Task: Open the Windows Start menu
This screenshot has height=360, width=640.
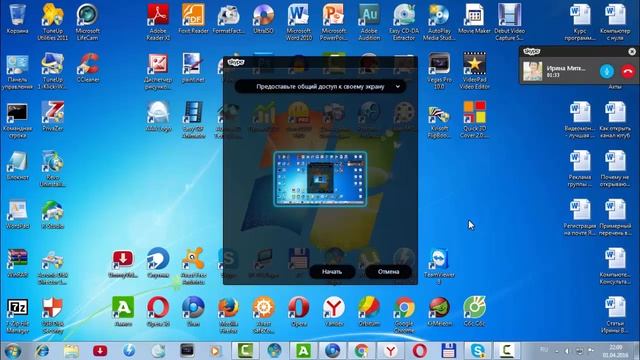Action: point(13,351)
